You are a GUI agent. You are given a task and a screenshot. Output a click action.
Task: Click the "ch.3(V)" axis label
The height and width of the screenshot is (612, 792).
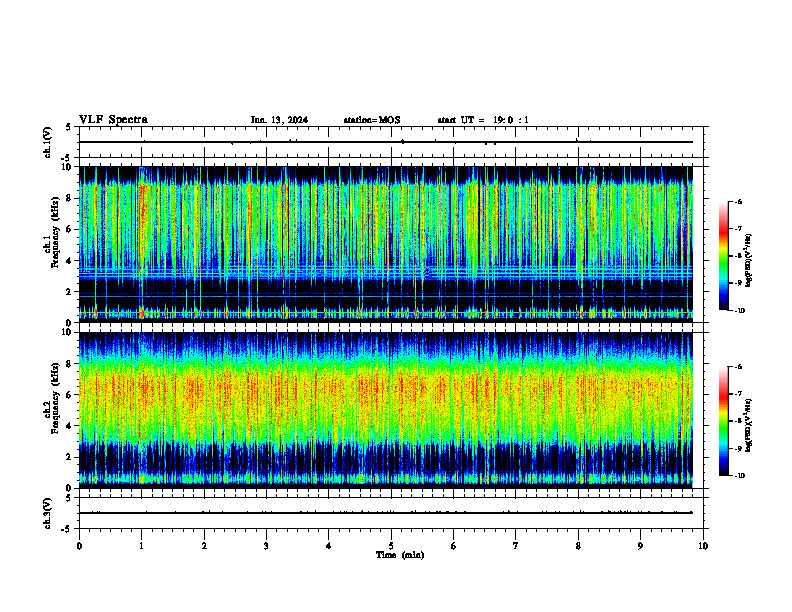point(47,513)
